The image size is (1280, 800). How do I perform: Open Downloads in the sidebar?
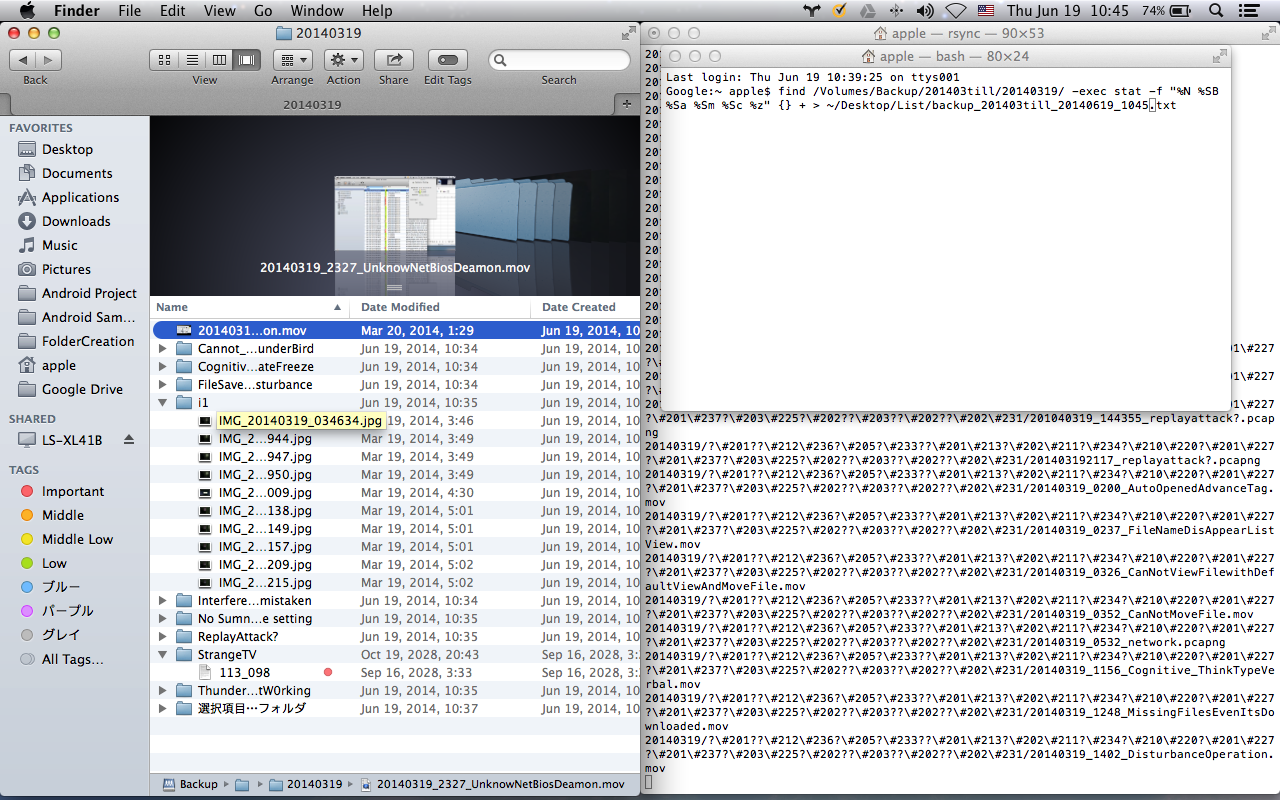pos(76,221)
